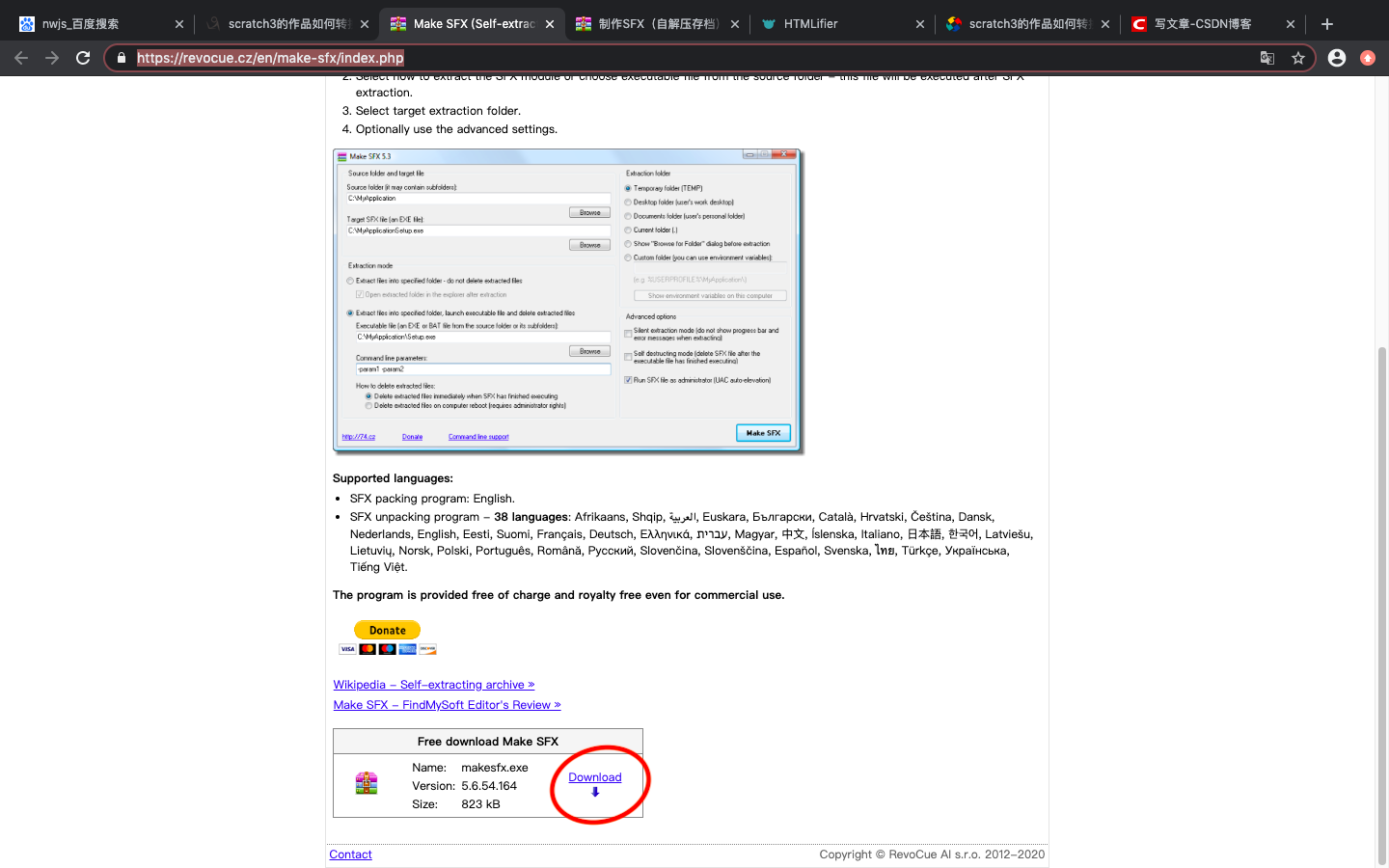Open a new tab with the plus button
This screenshot has width=1389, height=868.
pyautogui.click(x=1327, y=24)
